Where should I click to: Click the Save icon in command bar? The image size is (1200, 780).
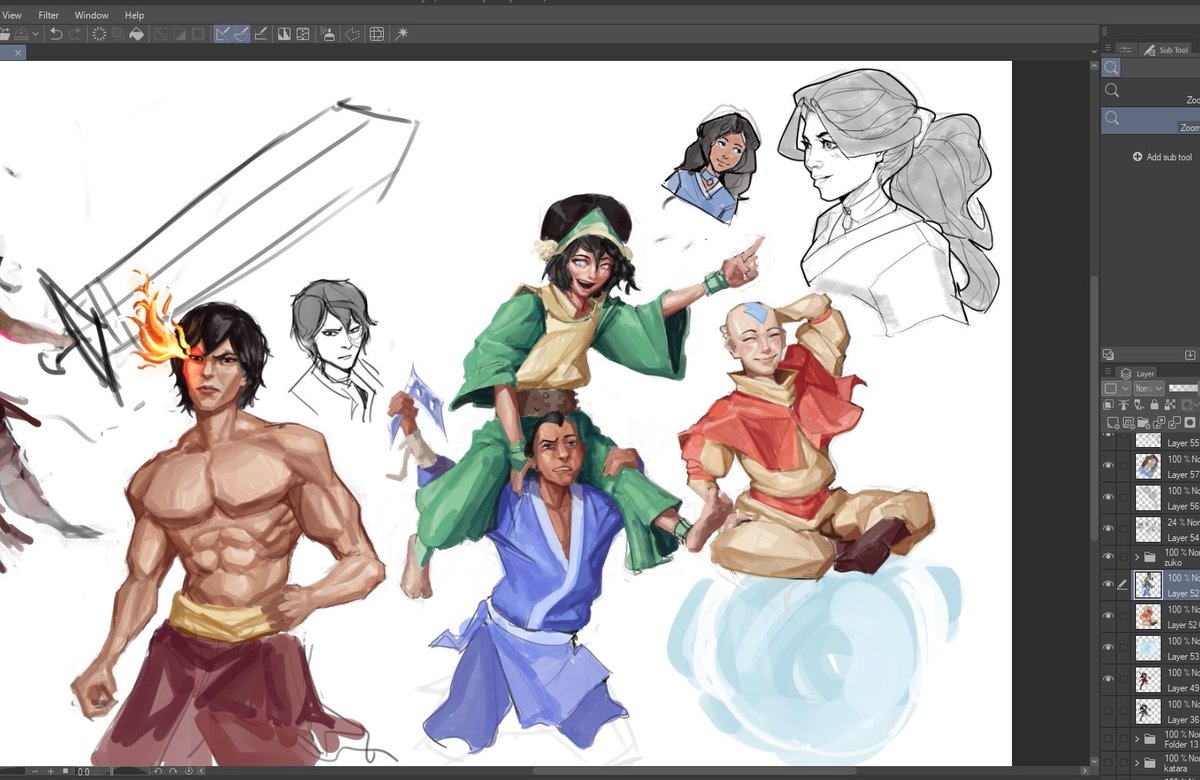(x=21, y=33)
